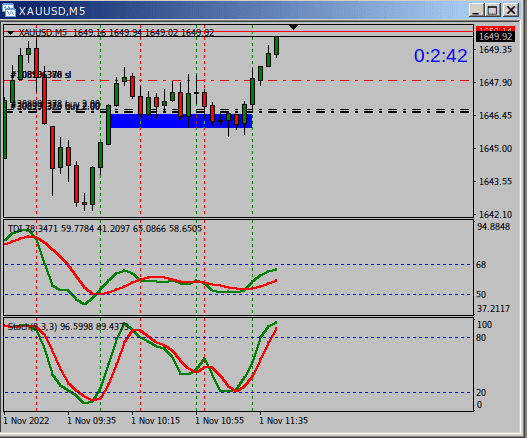Click the Stochastic level 80 scale label
This screenshot has width=527, height=438.
pyautogui.click(x=481, y=338)
